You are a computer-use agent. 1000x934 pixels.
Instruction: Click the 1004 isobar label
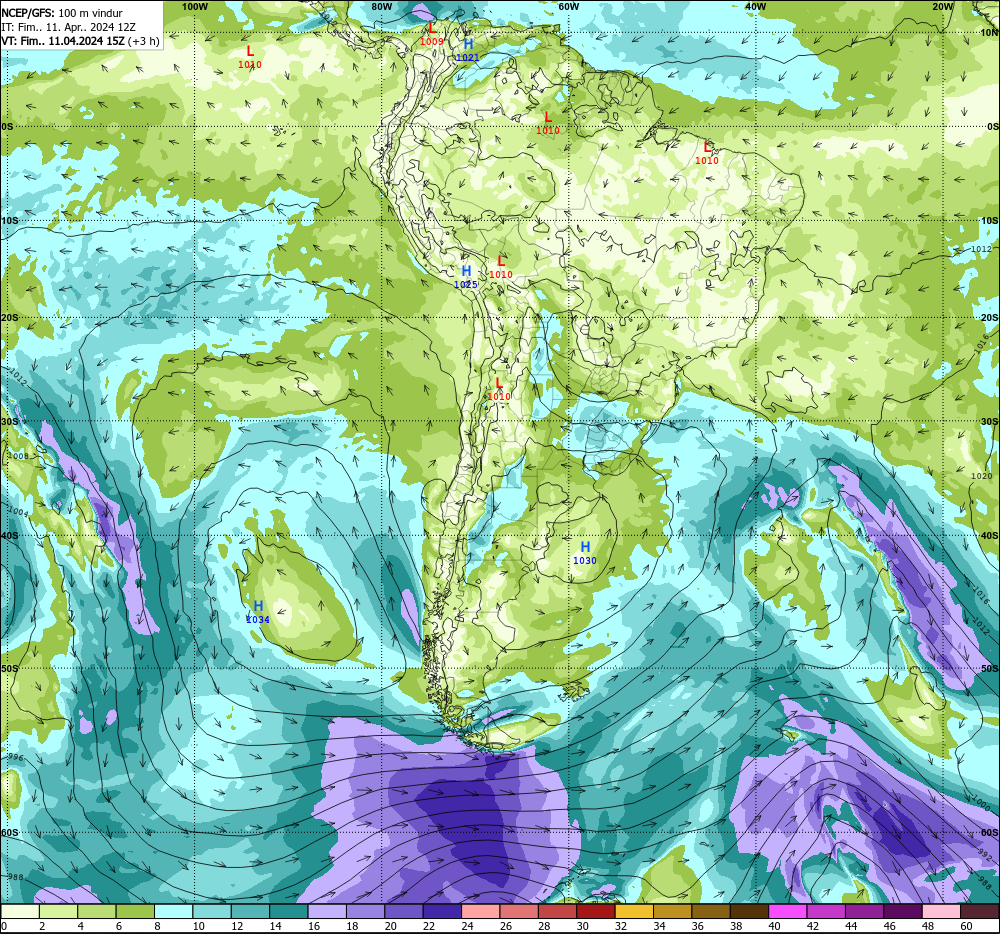coord(18,512)
